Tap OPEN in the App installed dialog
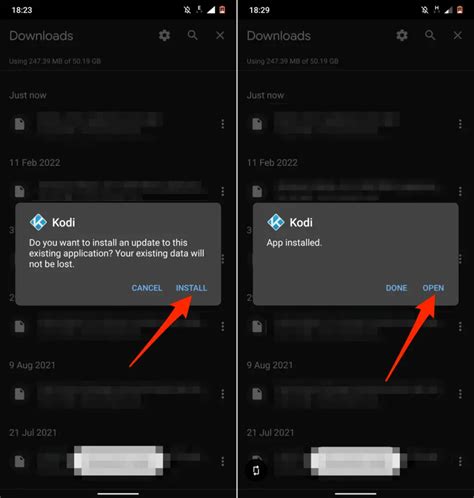This screenshot has width=474, height=498. pyautogui.click(x=433, y=288)
